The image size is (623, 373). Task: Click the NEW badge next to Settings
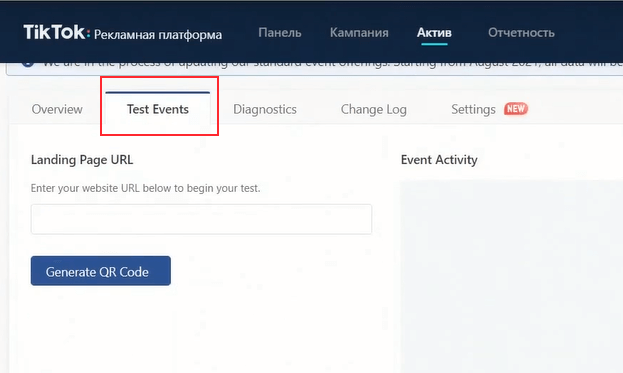[x=516, y=109]
